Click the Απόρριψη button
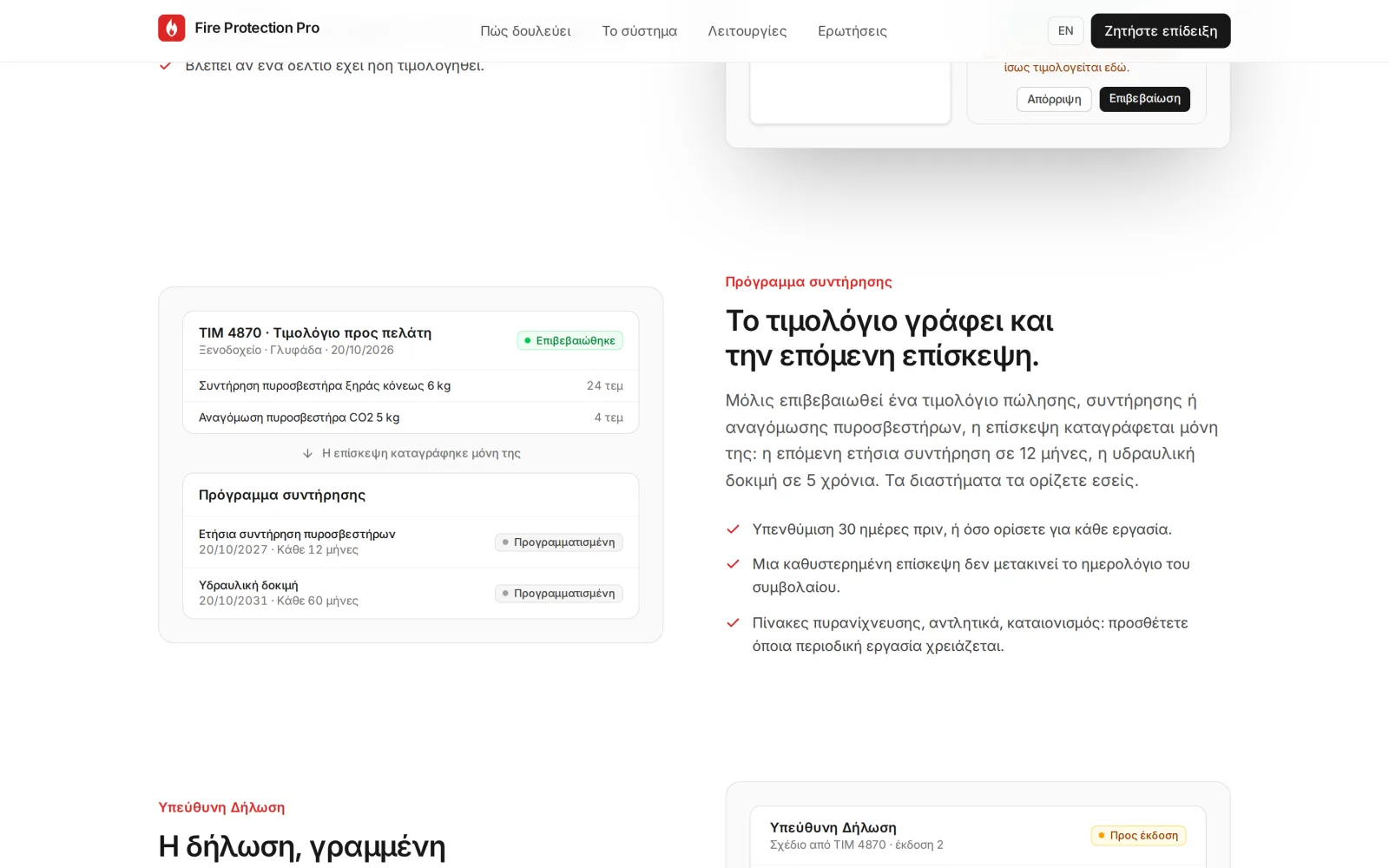The image size is (1389, 868). coord(1054,99)
